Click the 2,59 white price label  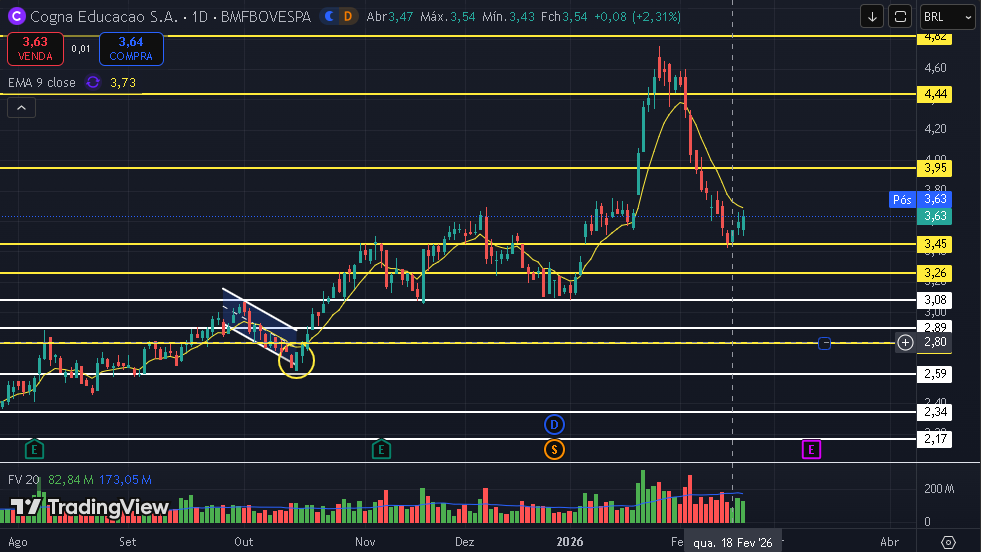click(935, 374)
